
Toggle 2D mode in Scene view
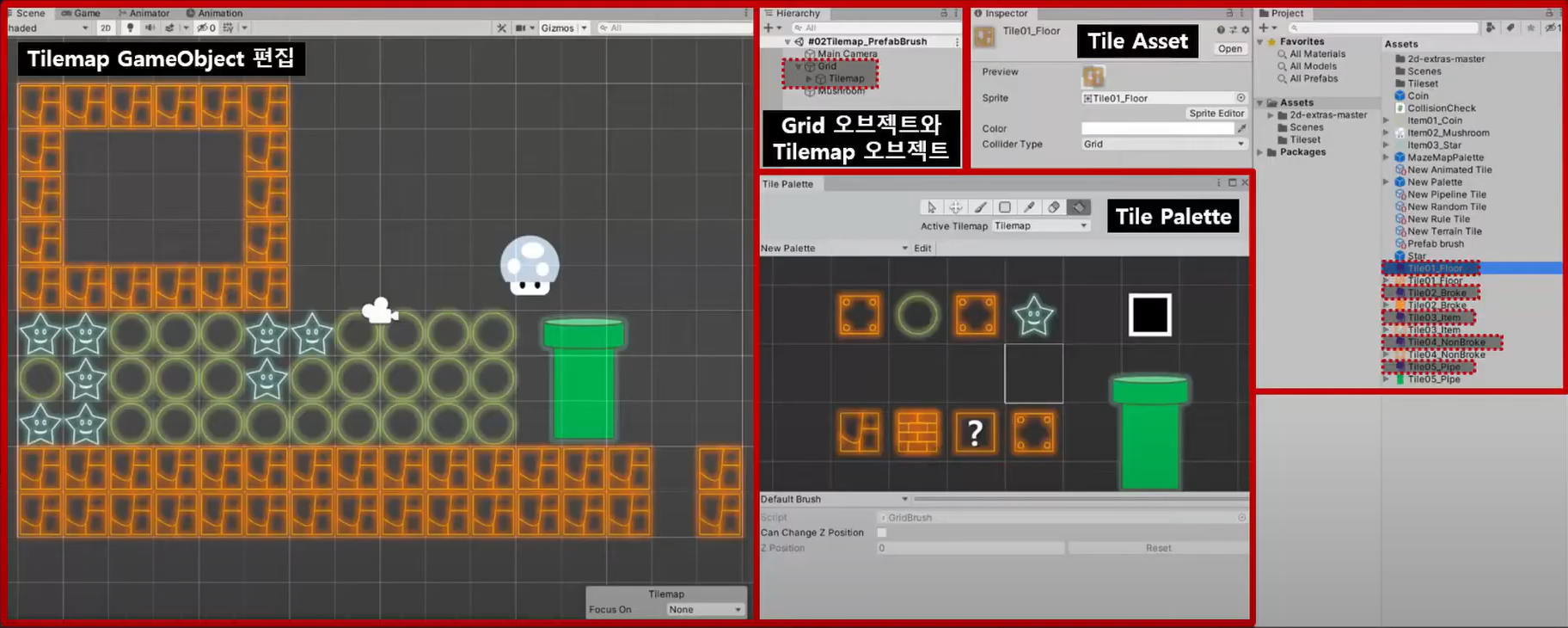click(105, 28)
